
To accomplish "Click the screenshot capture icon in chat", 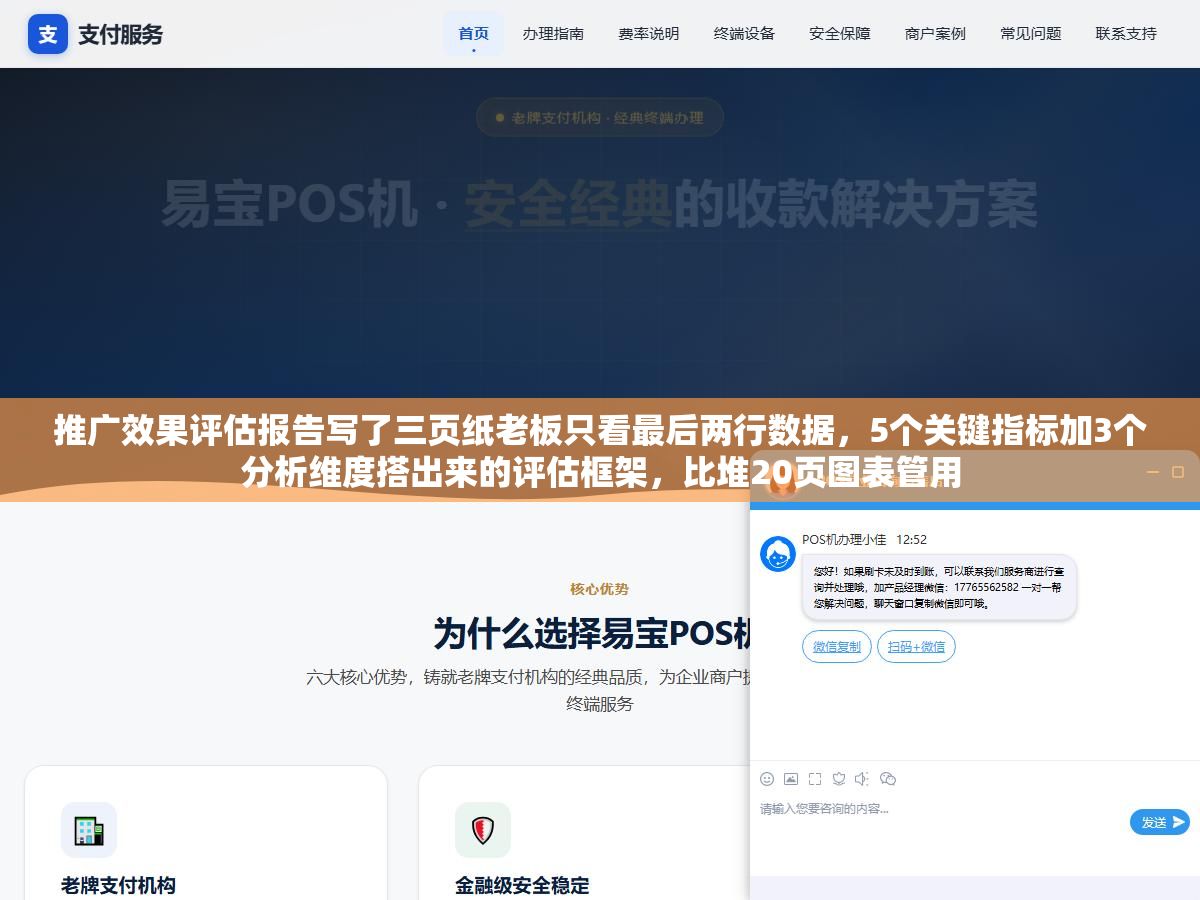I will coord(815,779).
